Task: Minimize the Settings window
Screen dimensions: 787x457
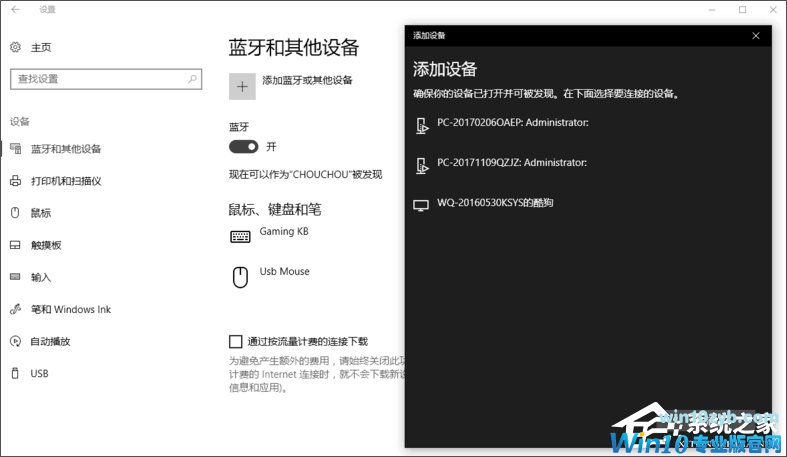Action: coord(712,10)
